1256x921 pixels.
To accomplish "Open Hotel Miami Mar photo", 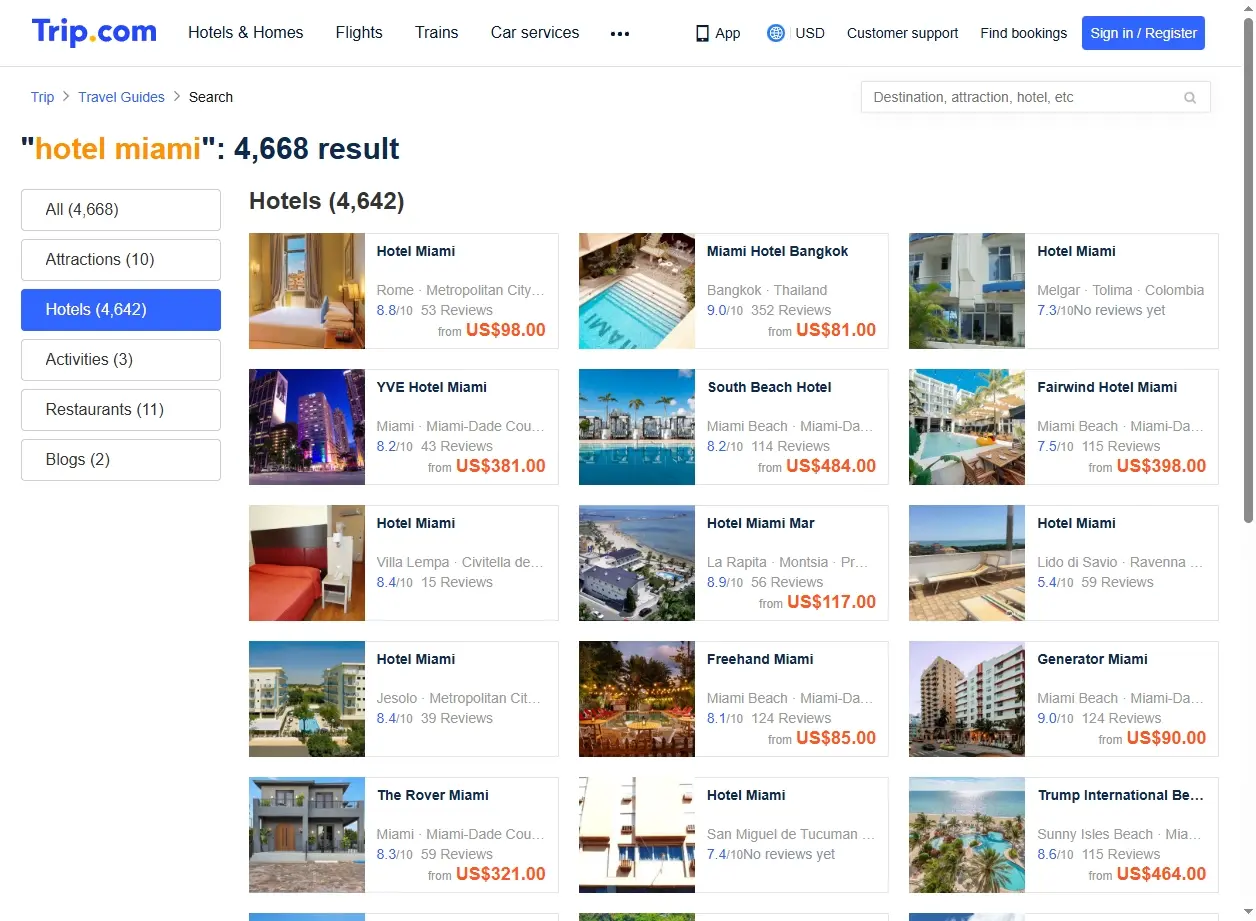I will coord(637,563).
